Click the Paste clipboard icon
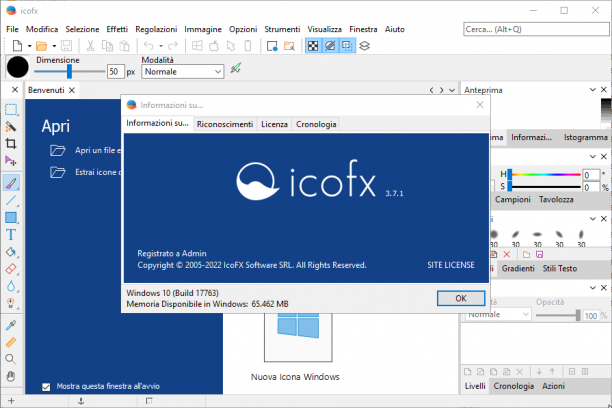This screenshot has height=408, width=612. [125, 46]
